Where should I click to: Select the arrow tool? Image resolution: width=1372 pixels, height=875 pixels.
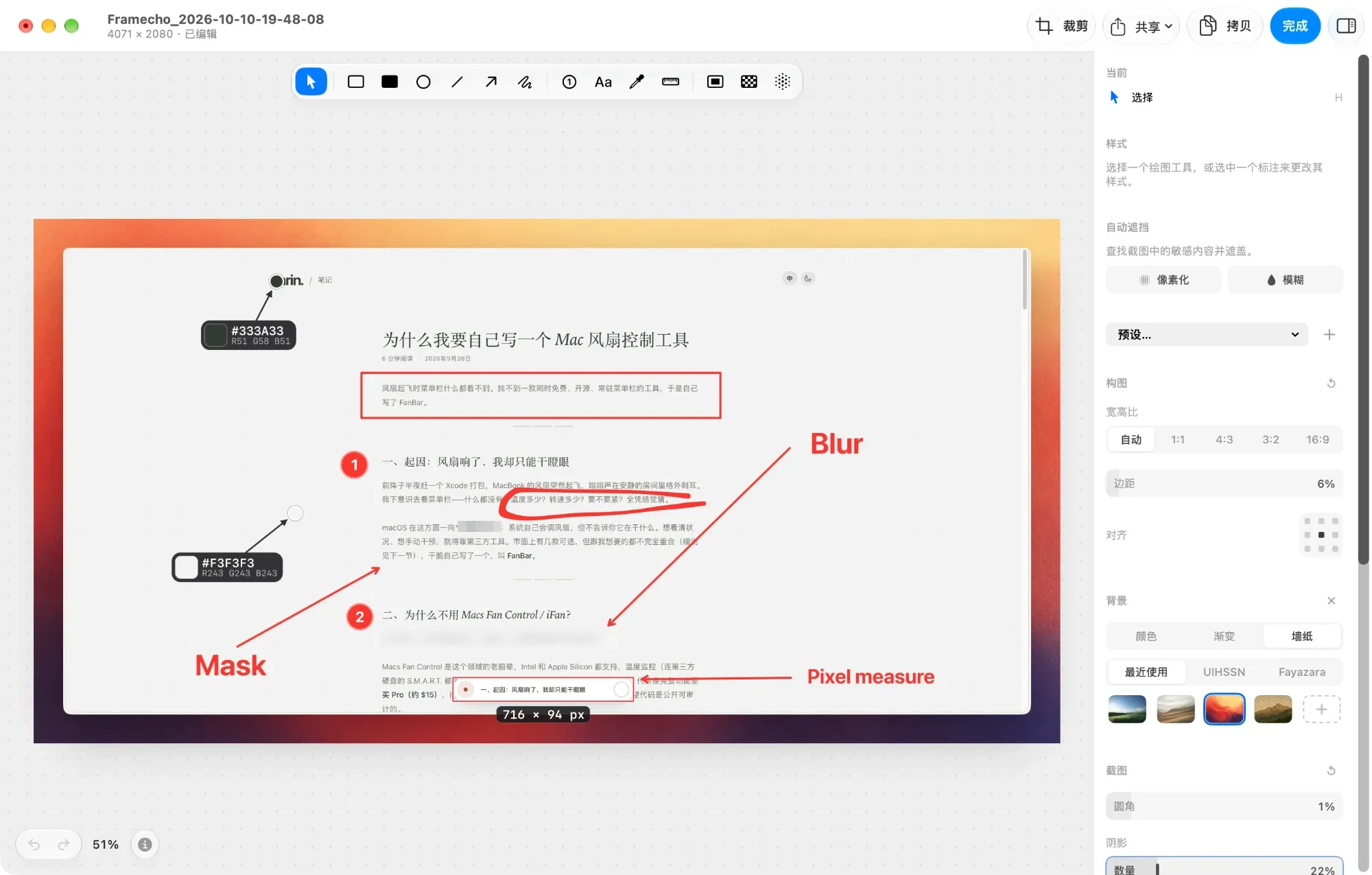point(491,82)
